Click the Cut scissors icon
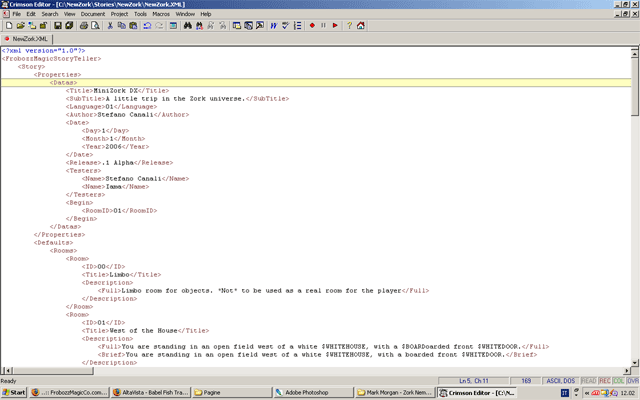 pos(110,25)
